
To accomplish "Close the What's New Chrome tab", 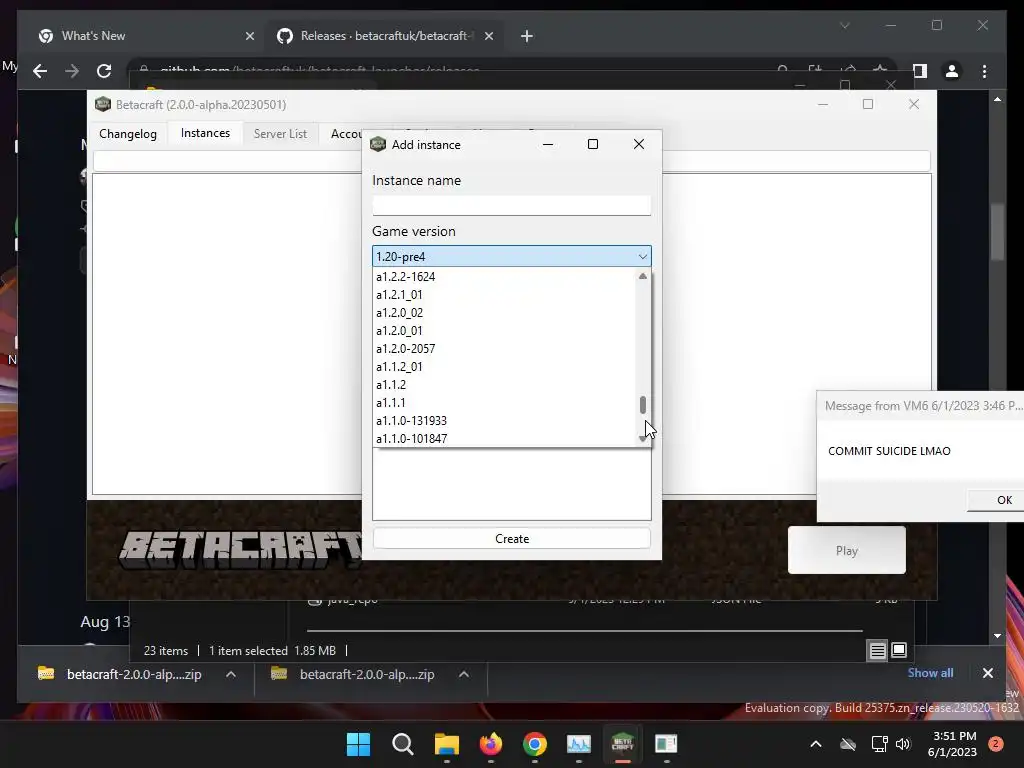I will tap(249, 37).
